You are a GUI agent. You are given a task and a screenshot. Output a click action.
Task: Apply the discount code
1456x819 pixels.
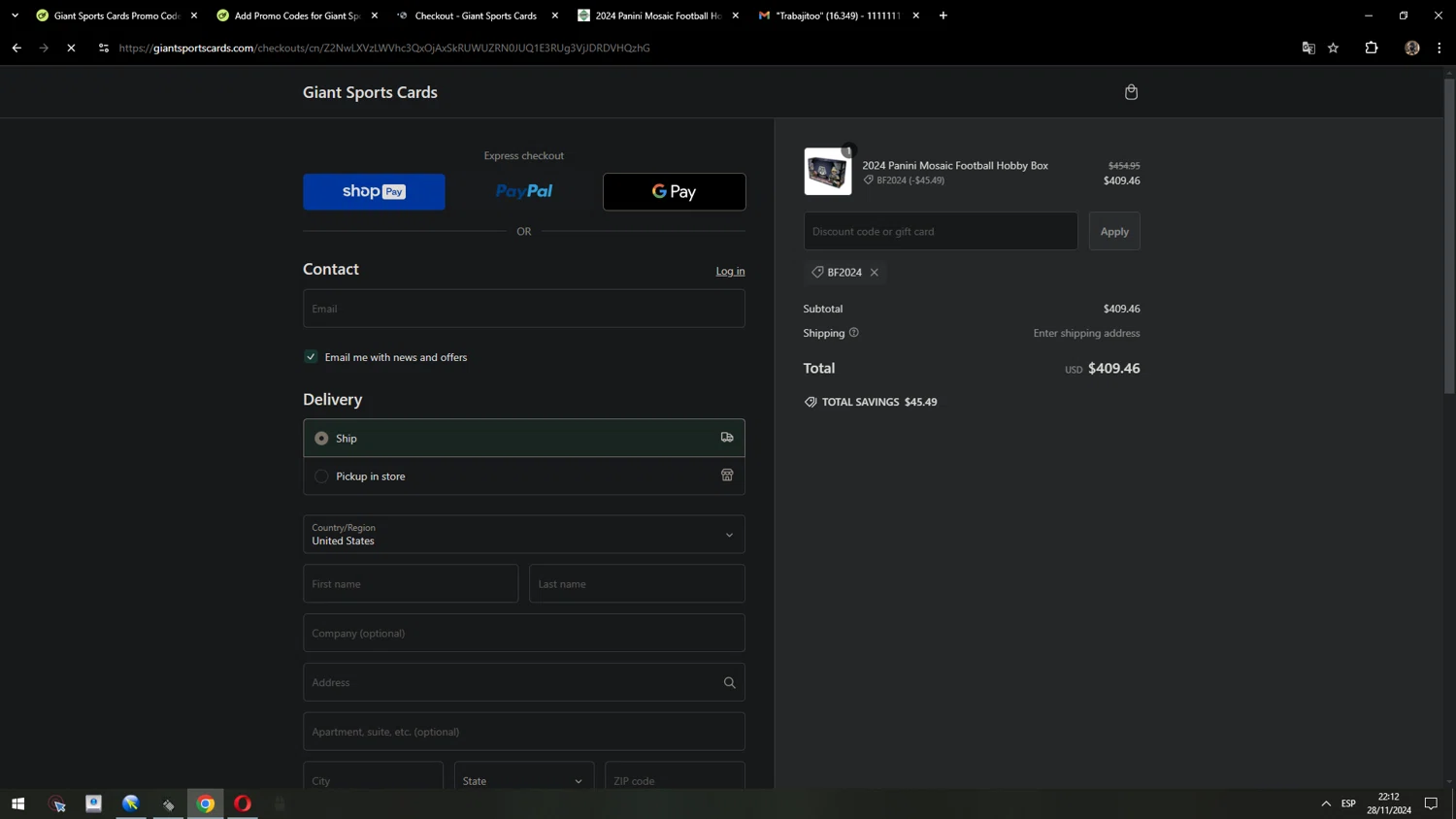pyautogui.click(x=1114, y=231)
